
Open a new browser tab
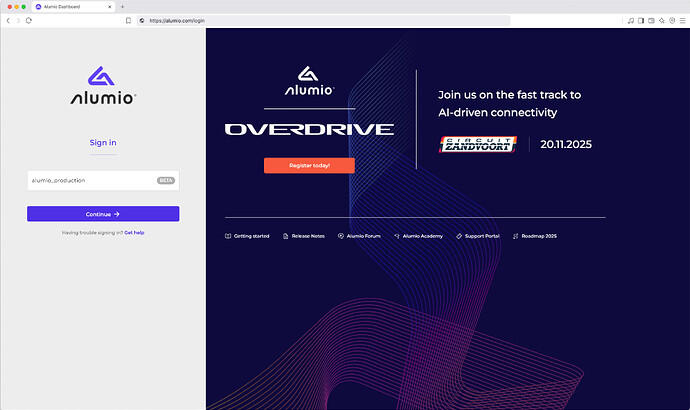pos(122,6)
